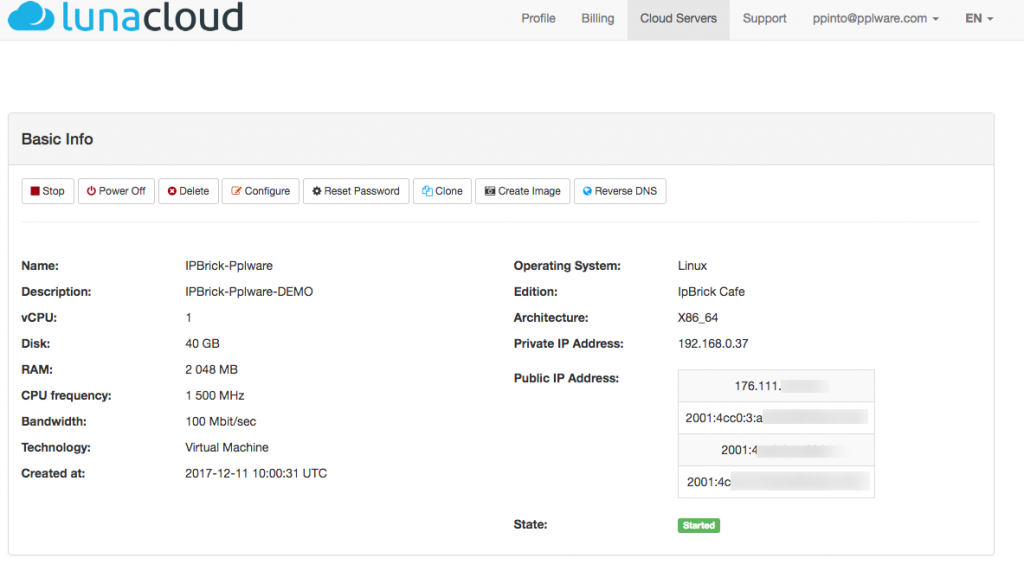Click the Create Image camera icon
Screen dimensions: 1024x571
pyautogui.click(x=490, y=191)
